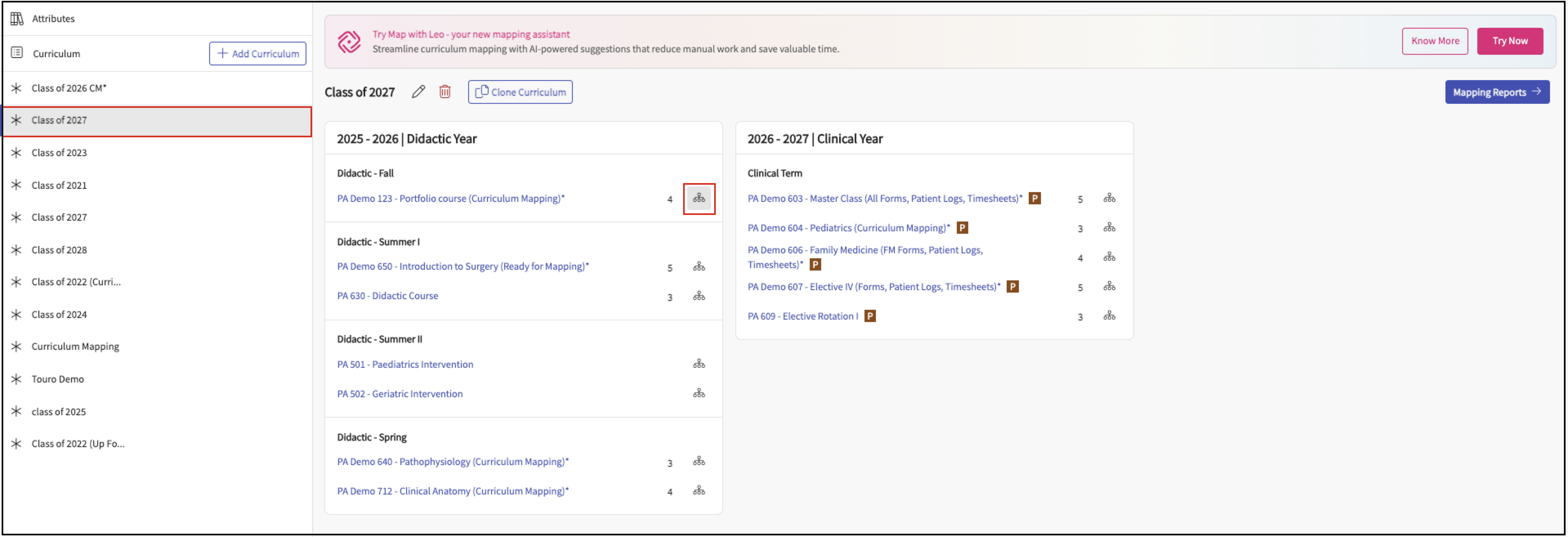Open Mapping Reports
The image size is (1568, 537).
click(1496, 92)
